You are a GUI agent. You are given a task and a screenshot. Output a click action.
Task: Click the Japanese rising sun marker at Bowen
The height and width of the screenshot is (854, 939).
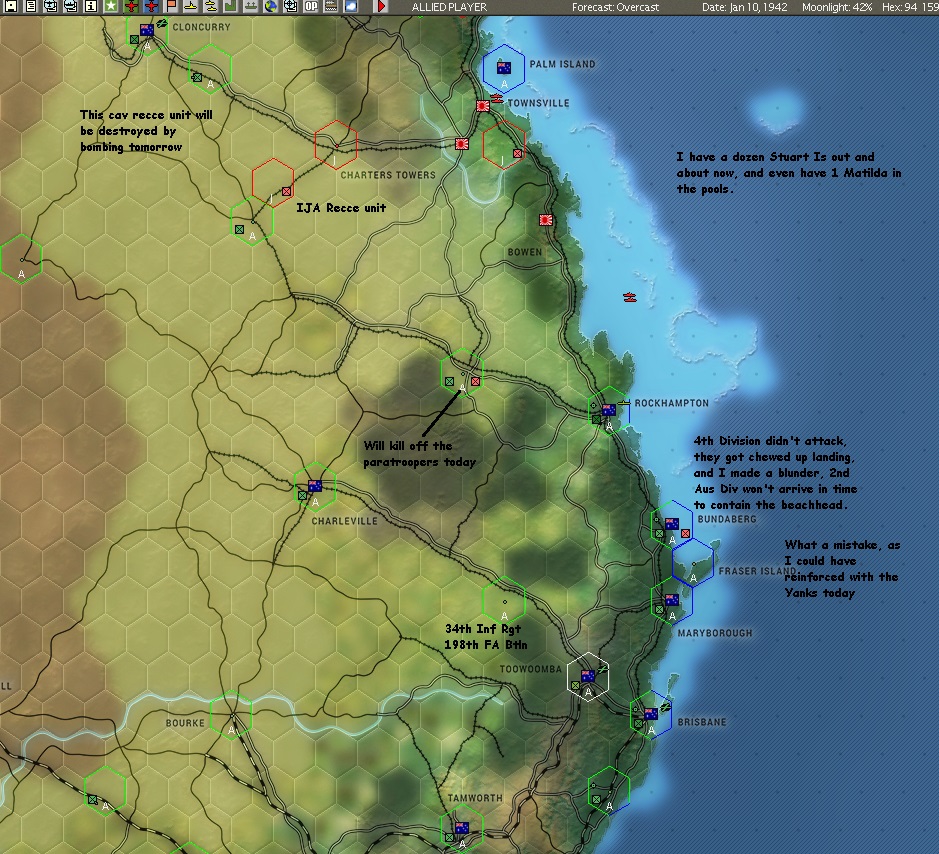coord(545,220)
